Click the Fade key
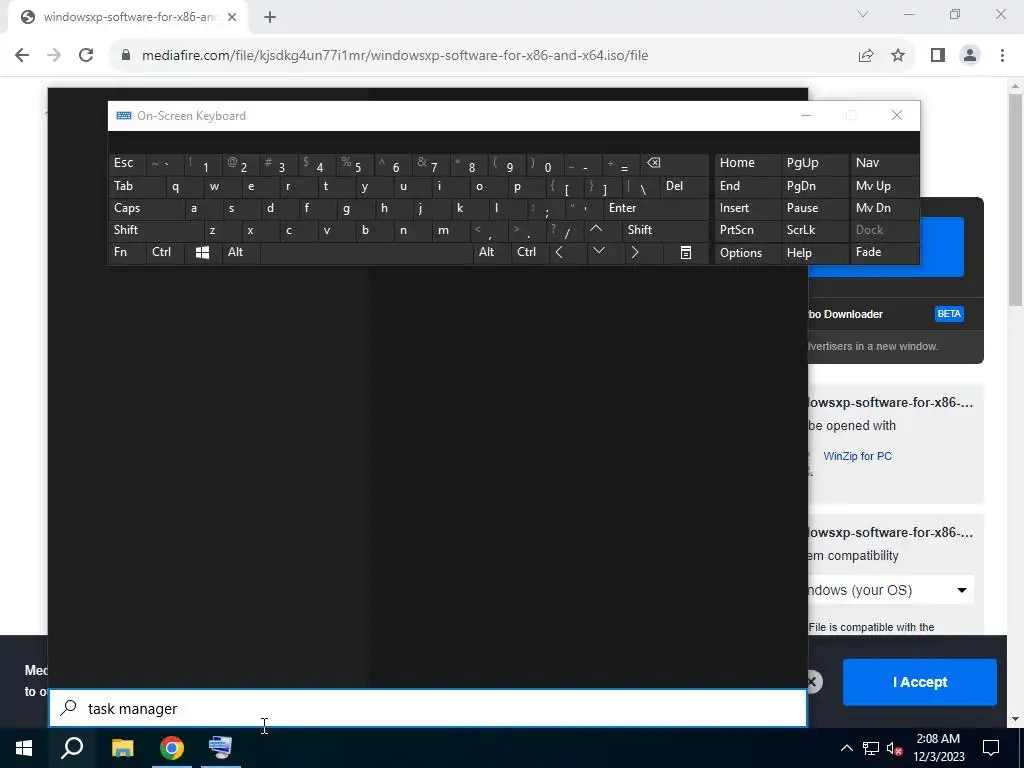The image size is (1024, 768). point(884,253)
